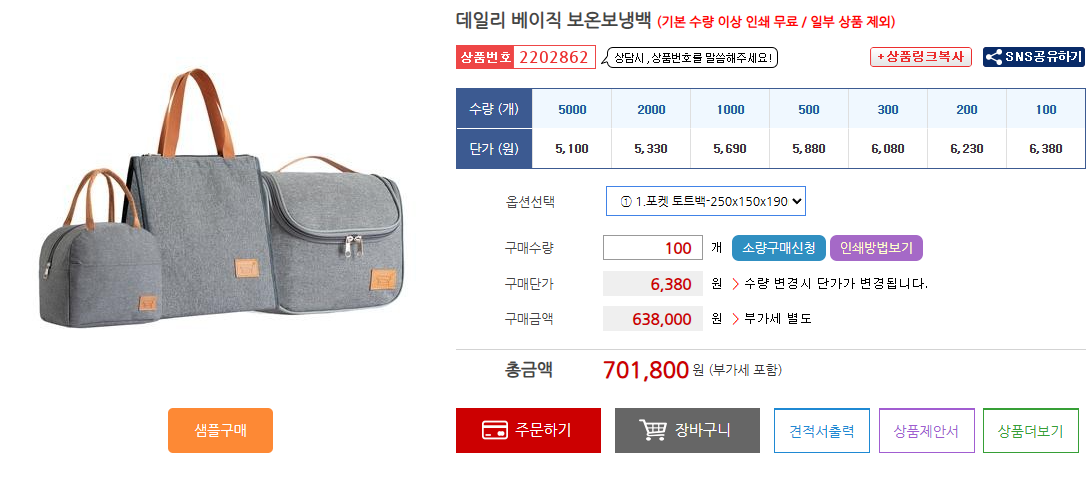Select the 5000 quantity column
This screenshot has height=494, width=1092.
click(x=572, y=109)
